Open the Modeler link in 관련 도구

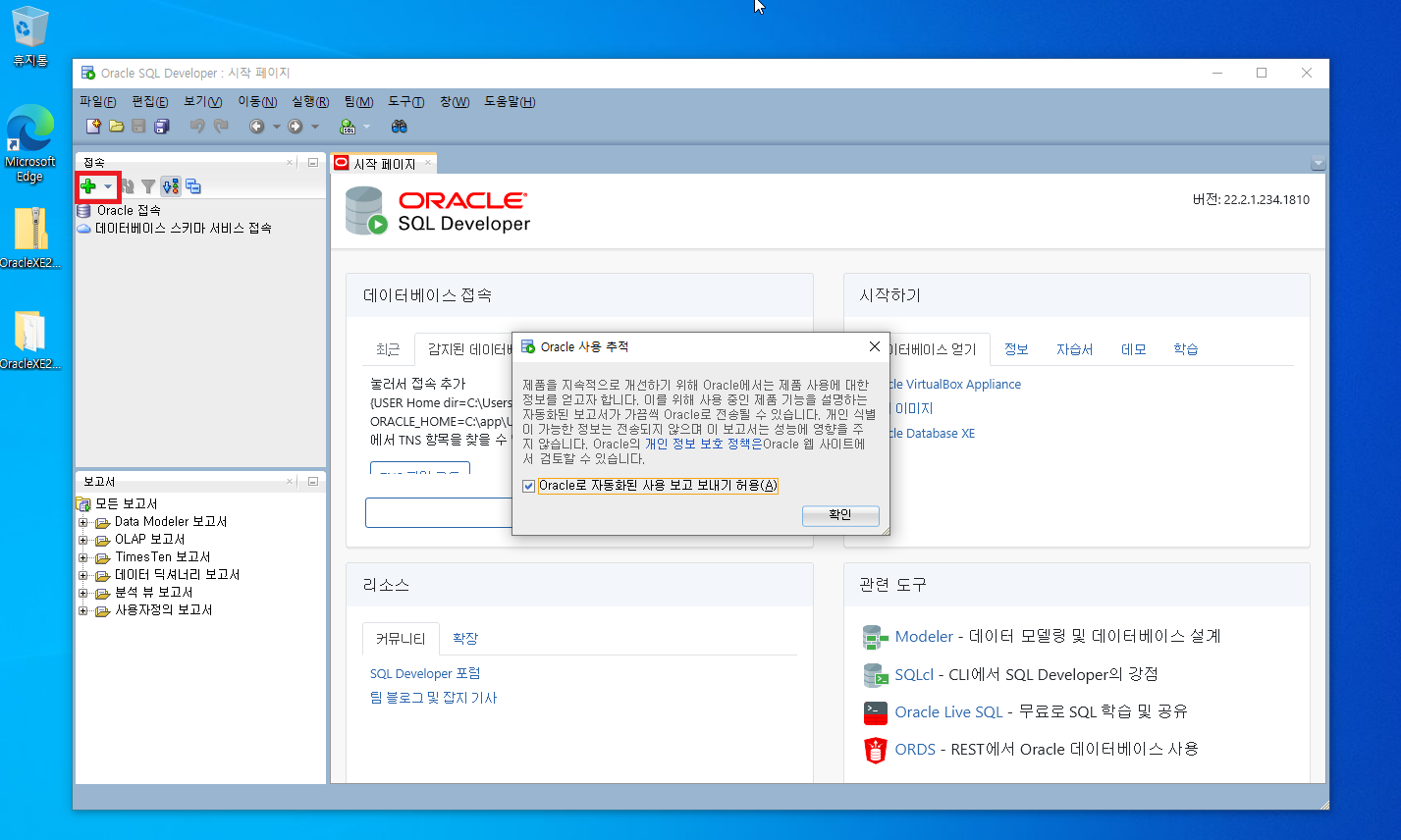pyautogui.click(x=924, y=637)
